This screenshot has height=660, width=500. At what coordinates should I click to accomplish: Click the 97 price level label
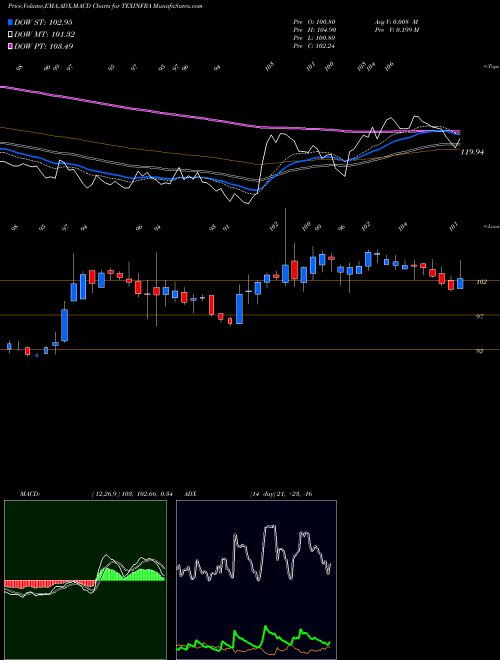479,317
